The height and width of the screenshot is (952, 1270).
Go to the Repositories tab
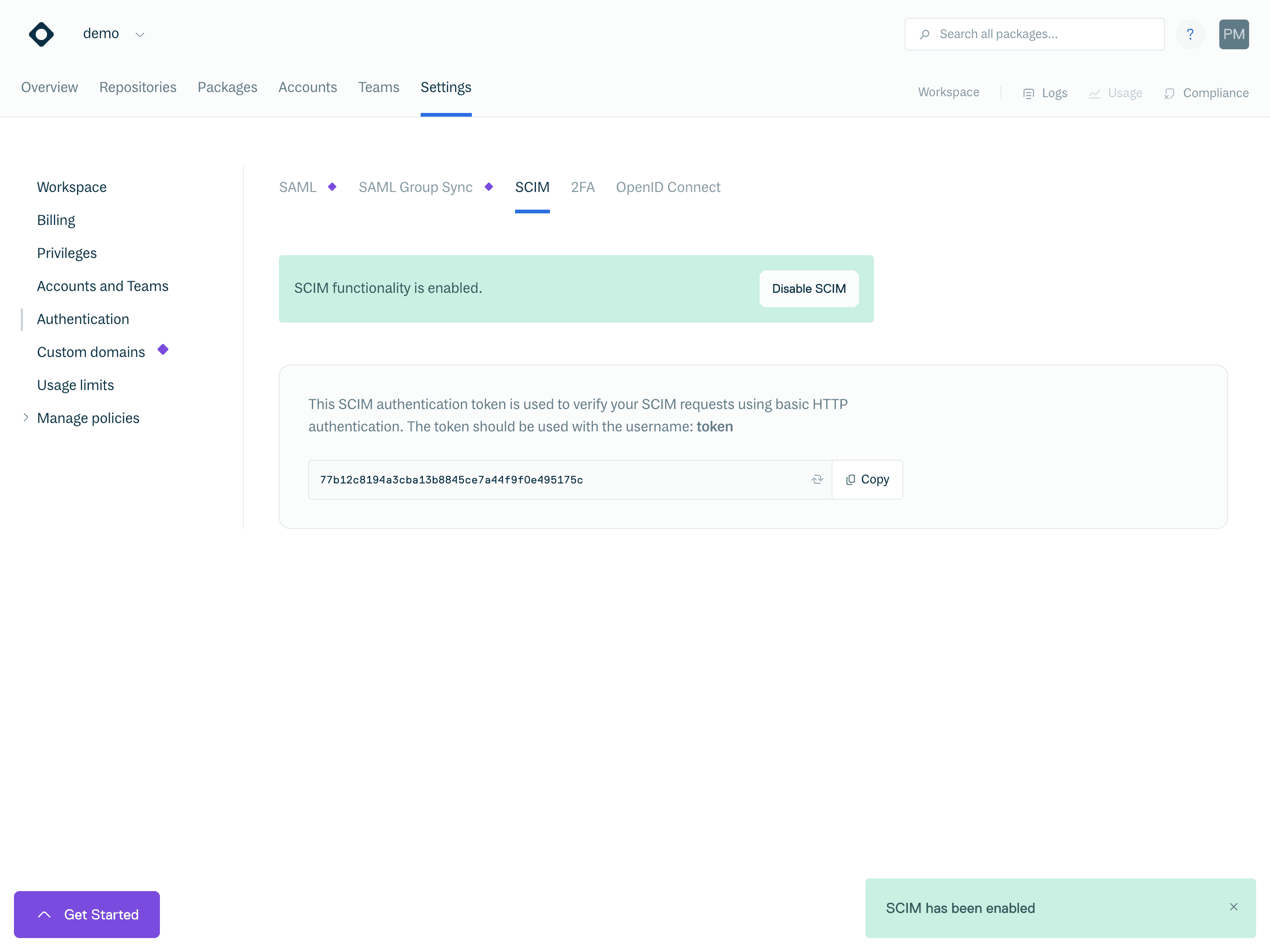point(138,87)
